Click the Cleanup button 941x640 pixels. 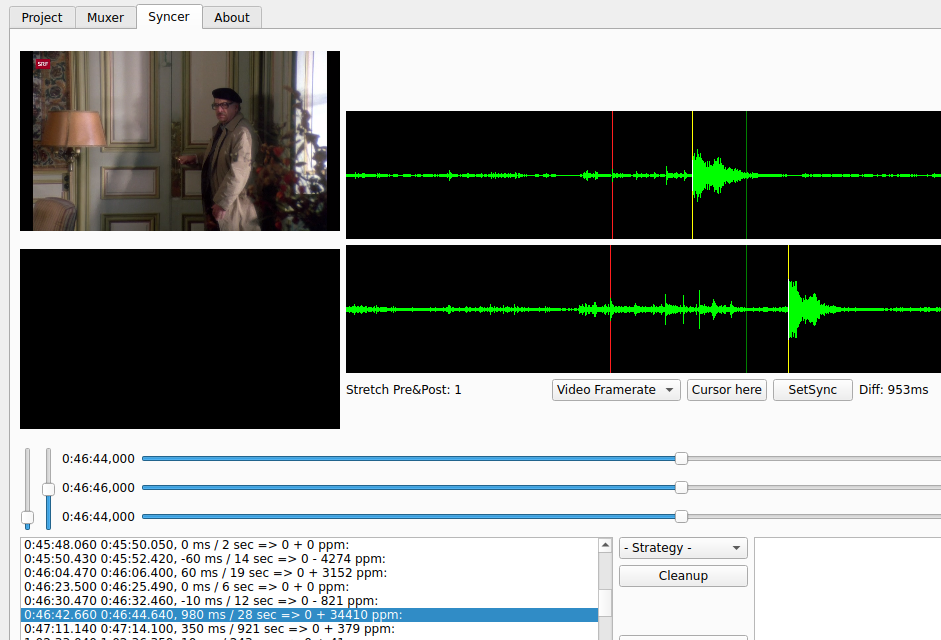pos(683,576)
